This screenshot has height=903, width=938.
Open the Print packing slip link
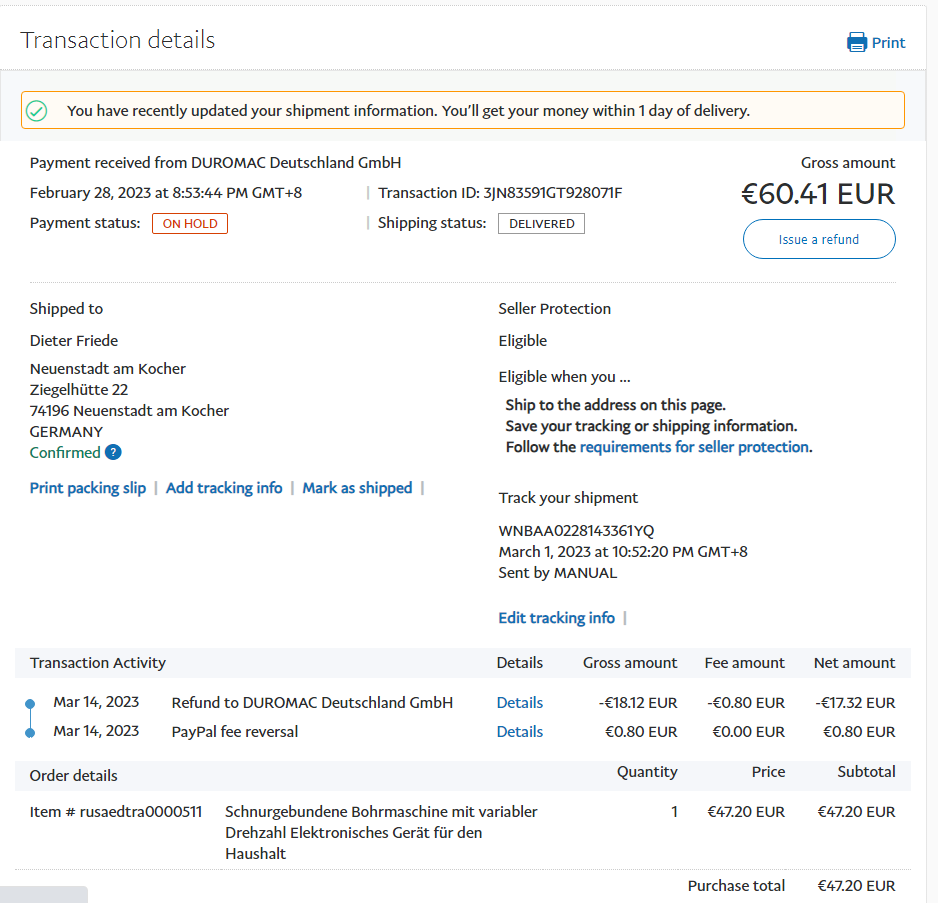point(88,488)
